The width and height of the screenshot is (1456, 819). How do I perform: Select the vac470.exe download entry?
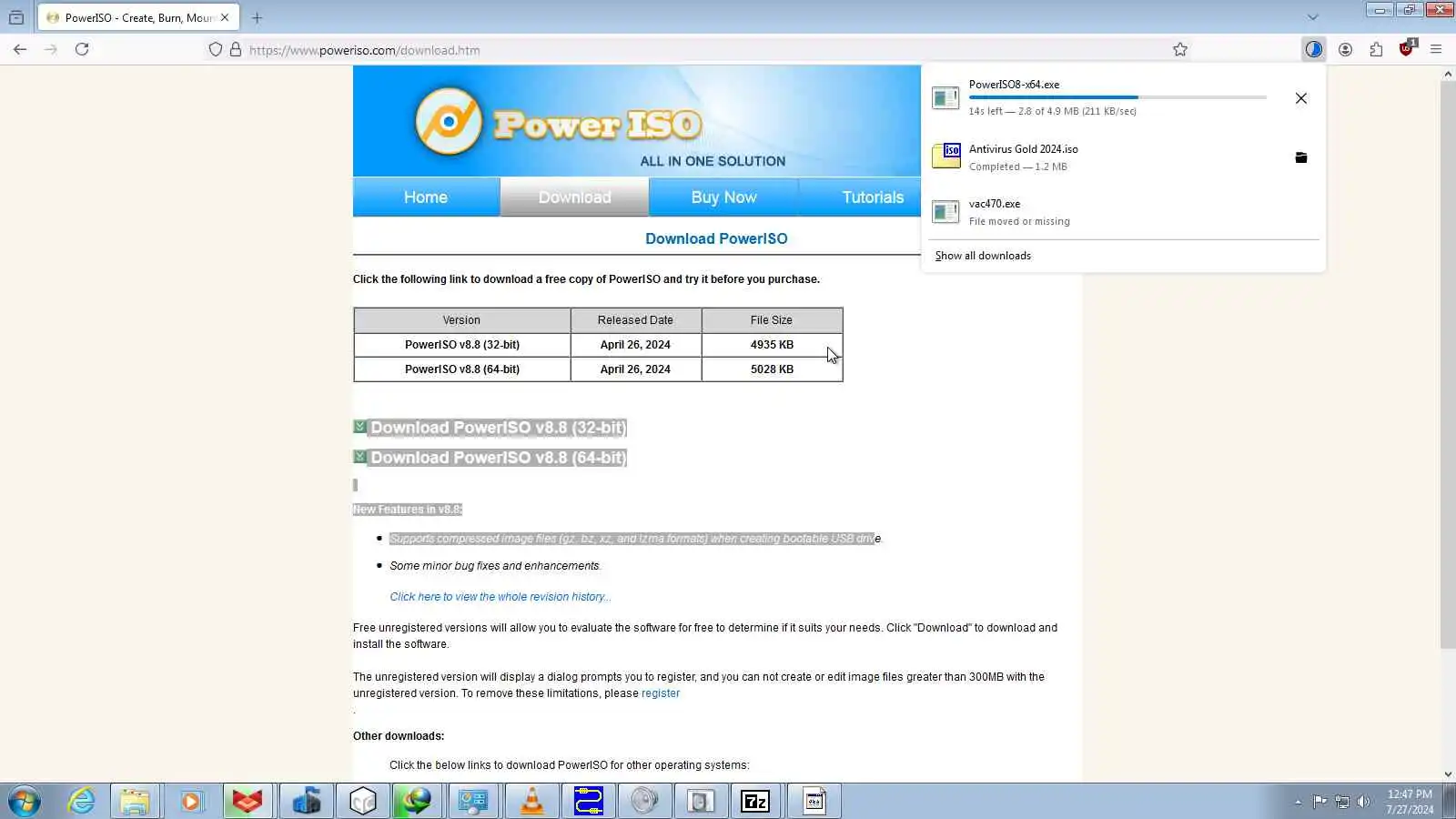tap(1123, 212)
